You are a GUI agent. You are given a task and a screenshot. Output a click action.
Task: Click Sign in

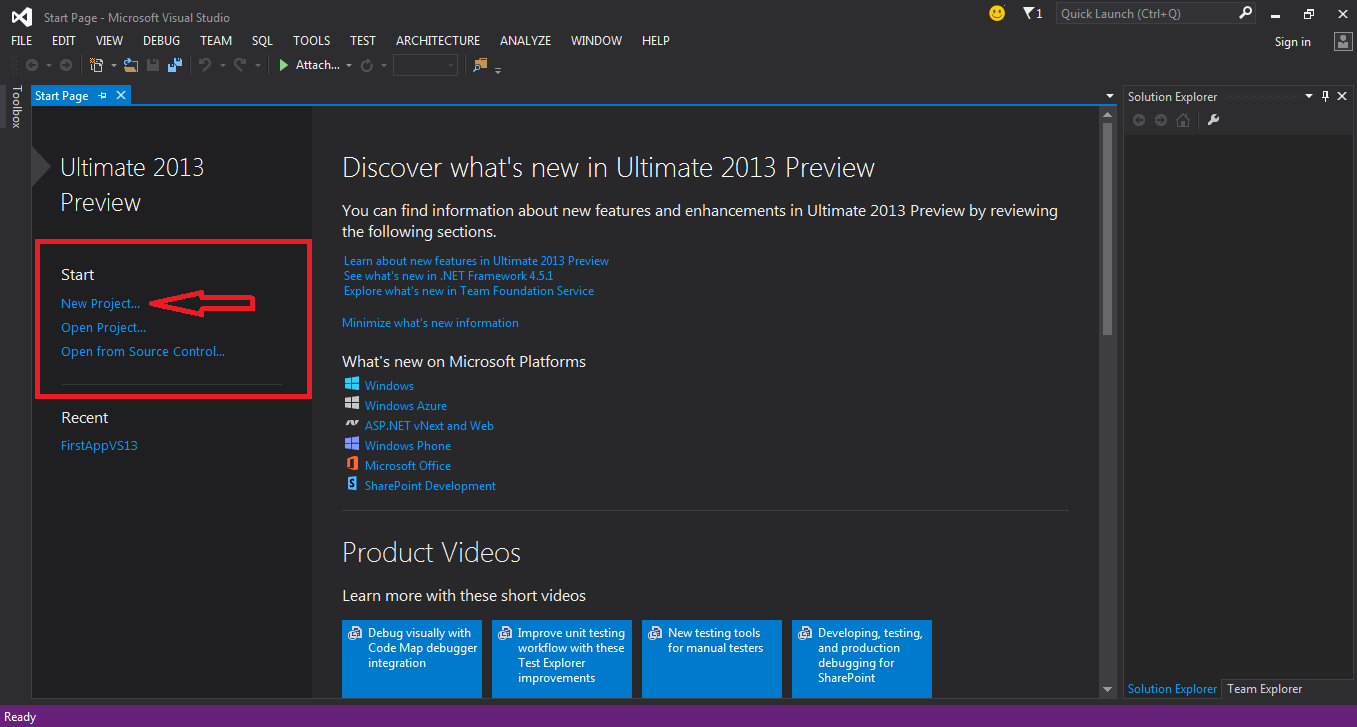point(1293,42)
